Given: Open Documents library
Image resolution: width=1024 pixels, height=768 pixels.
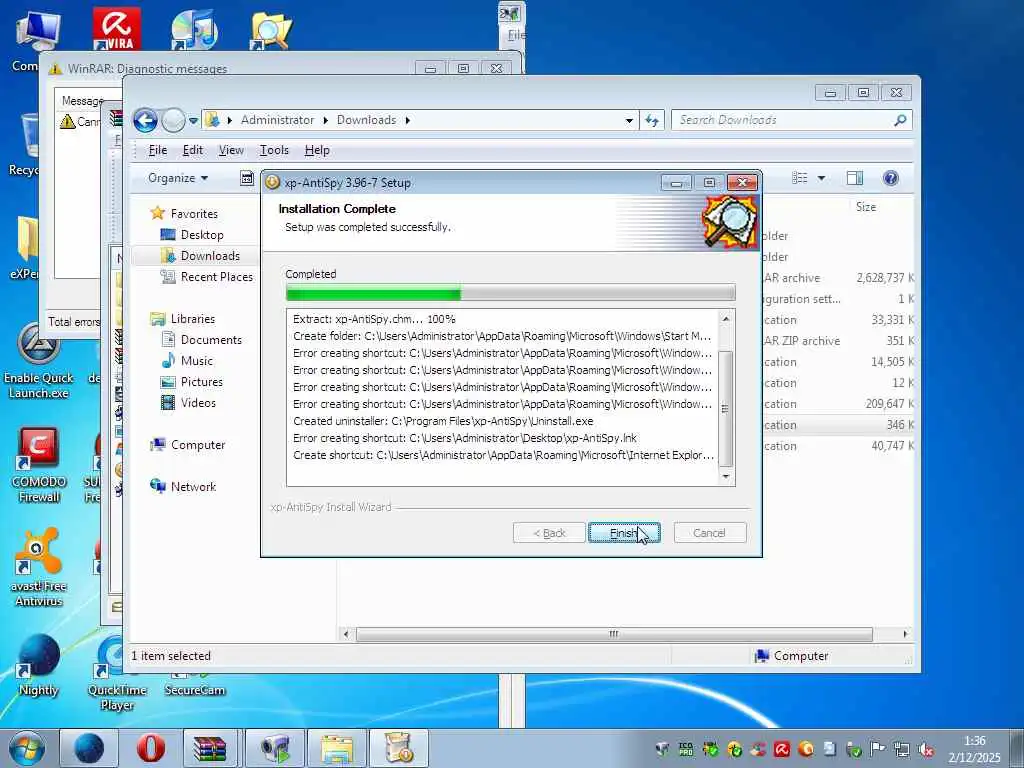Looking at the screenshot, I should (211, 340).
